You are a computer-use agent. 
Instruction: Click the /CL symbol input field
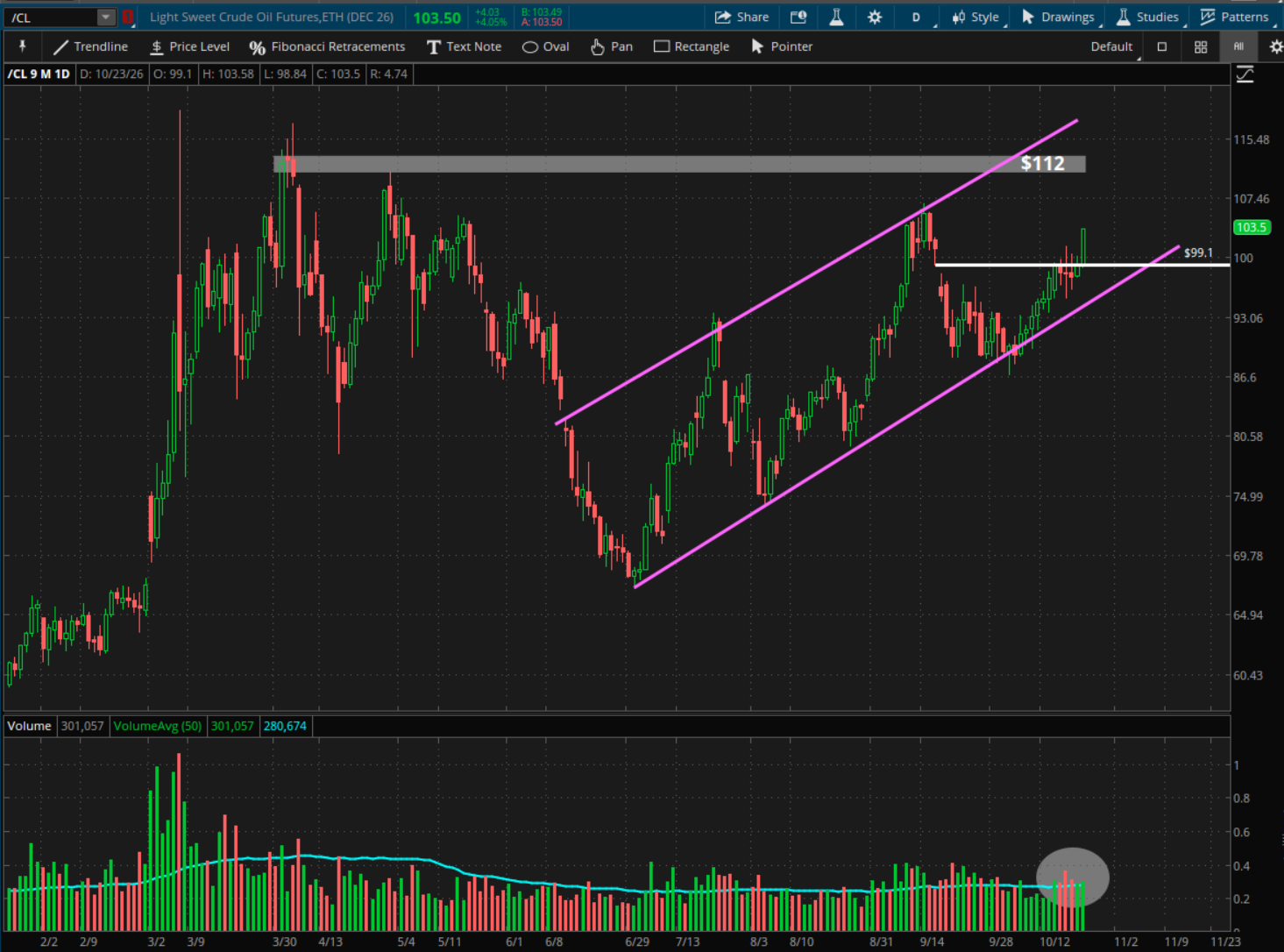51,17
